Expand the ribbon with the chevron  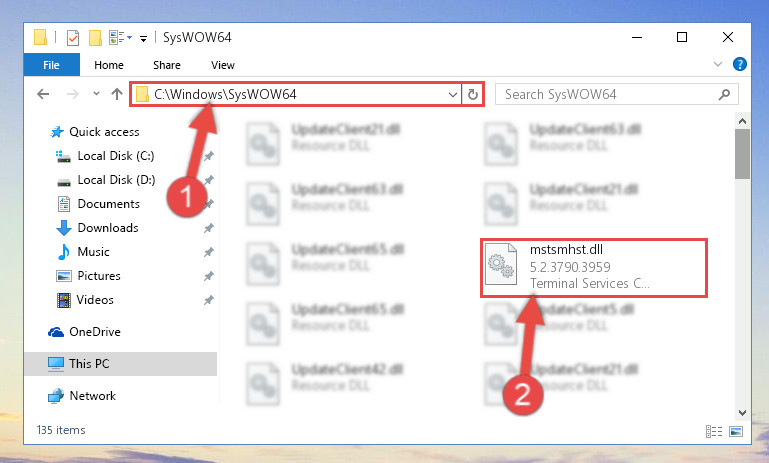(x=718, y=64)
